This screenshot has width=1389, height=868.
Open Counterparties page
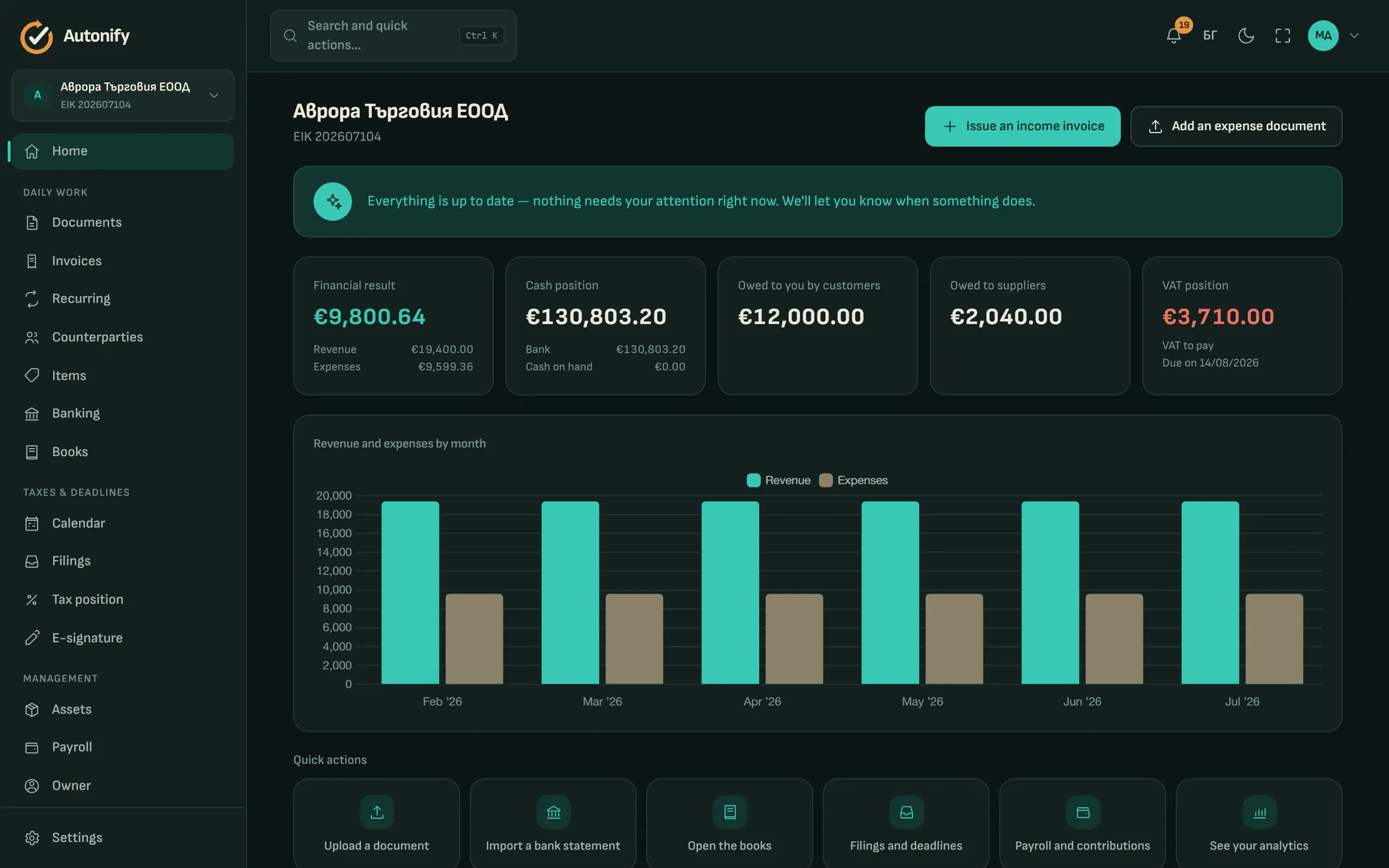(x=123, y=337)
